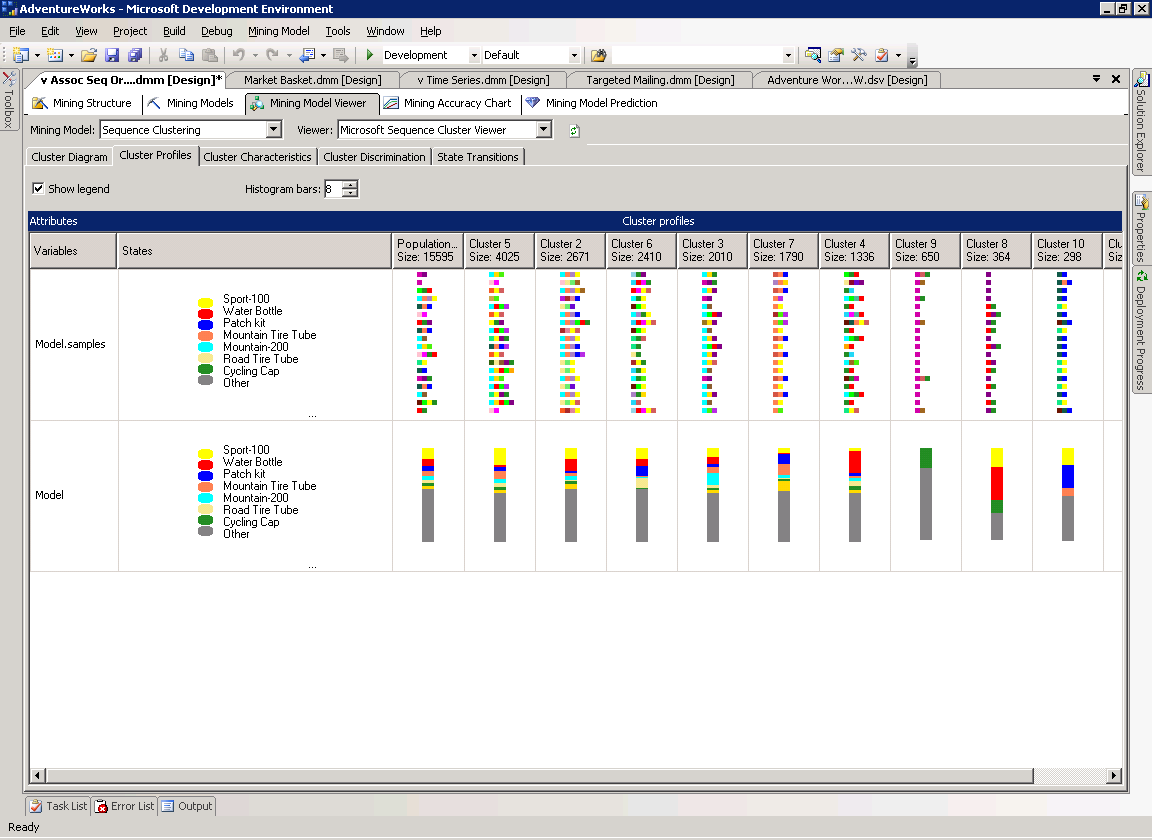Click the Cut scissors icon

click(163, 55)
